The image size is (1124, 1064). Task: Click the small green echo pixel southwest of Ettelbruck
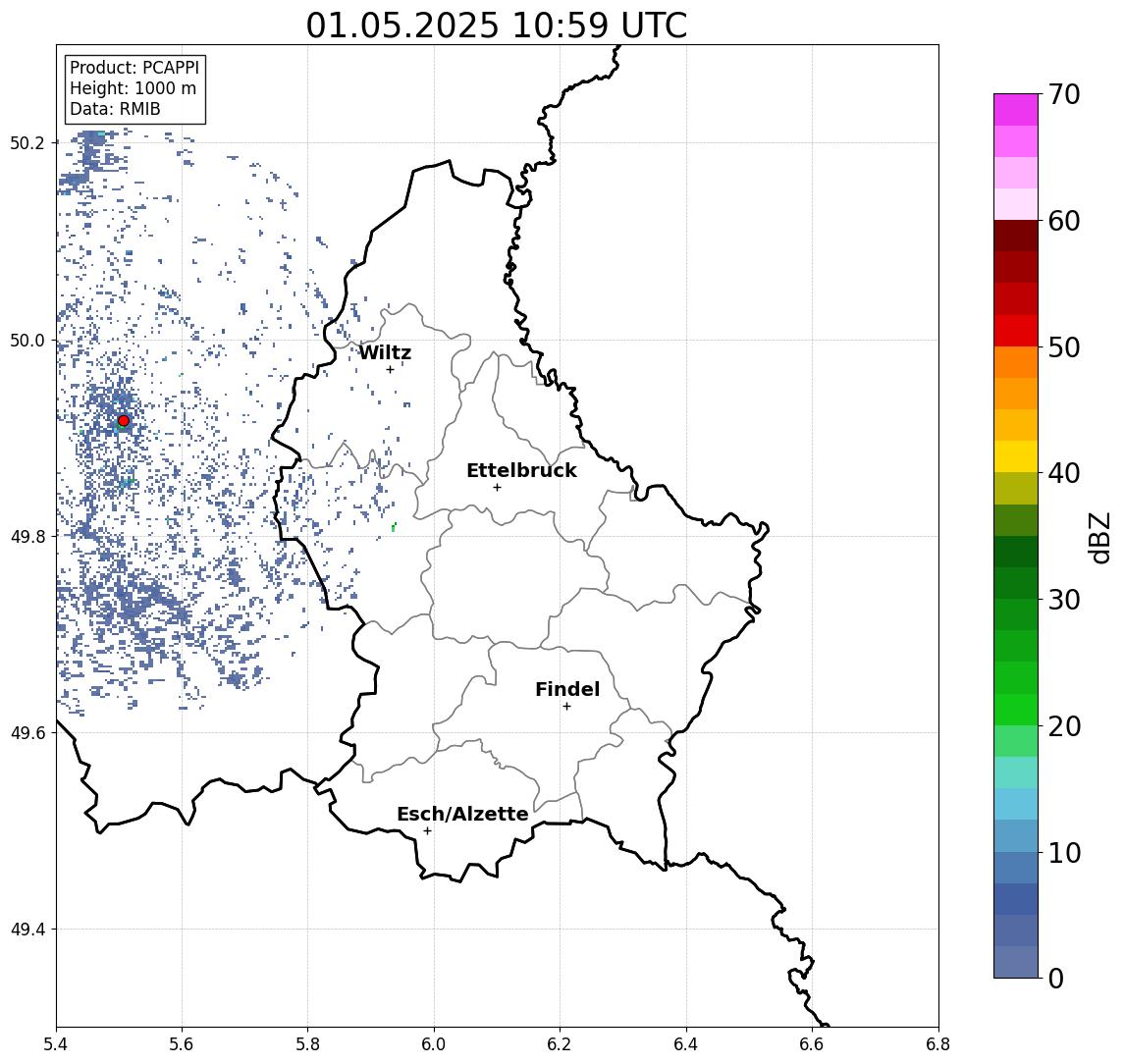[x=394, y=528]
